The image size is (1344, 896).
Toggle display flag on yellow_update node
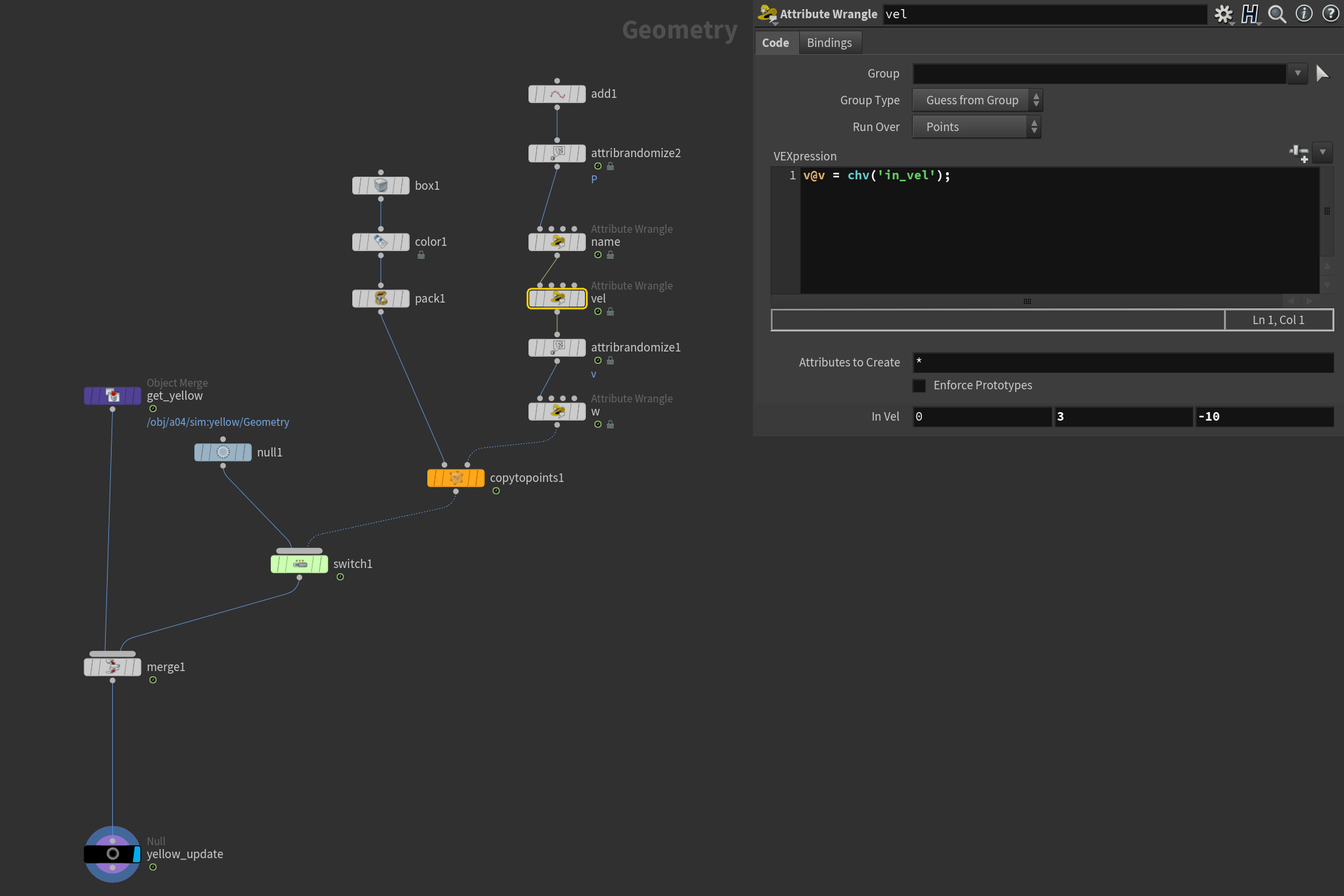pyautogui.click(x=136, y=854)
